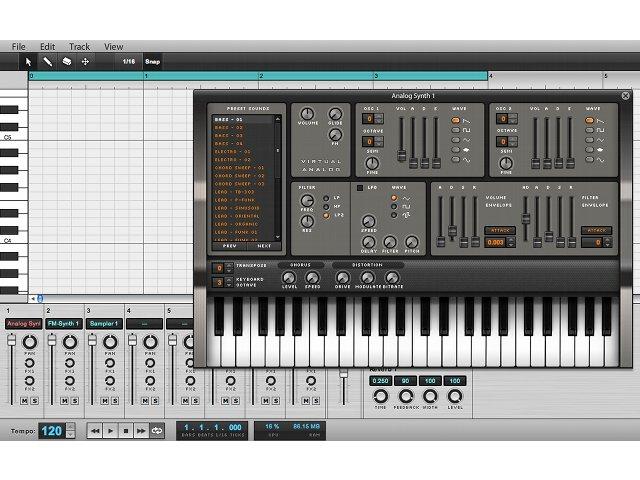Select the move tool with cross arrows
Viewport: 640px width, 480px height.
tap(85, 61)
